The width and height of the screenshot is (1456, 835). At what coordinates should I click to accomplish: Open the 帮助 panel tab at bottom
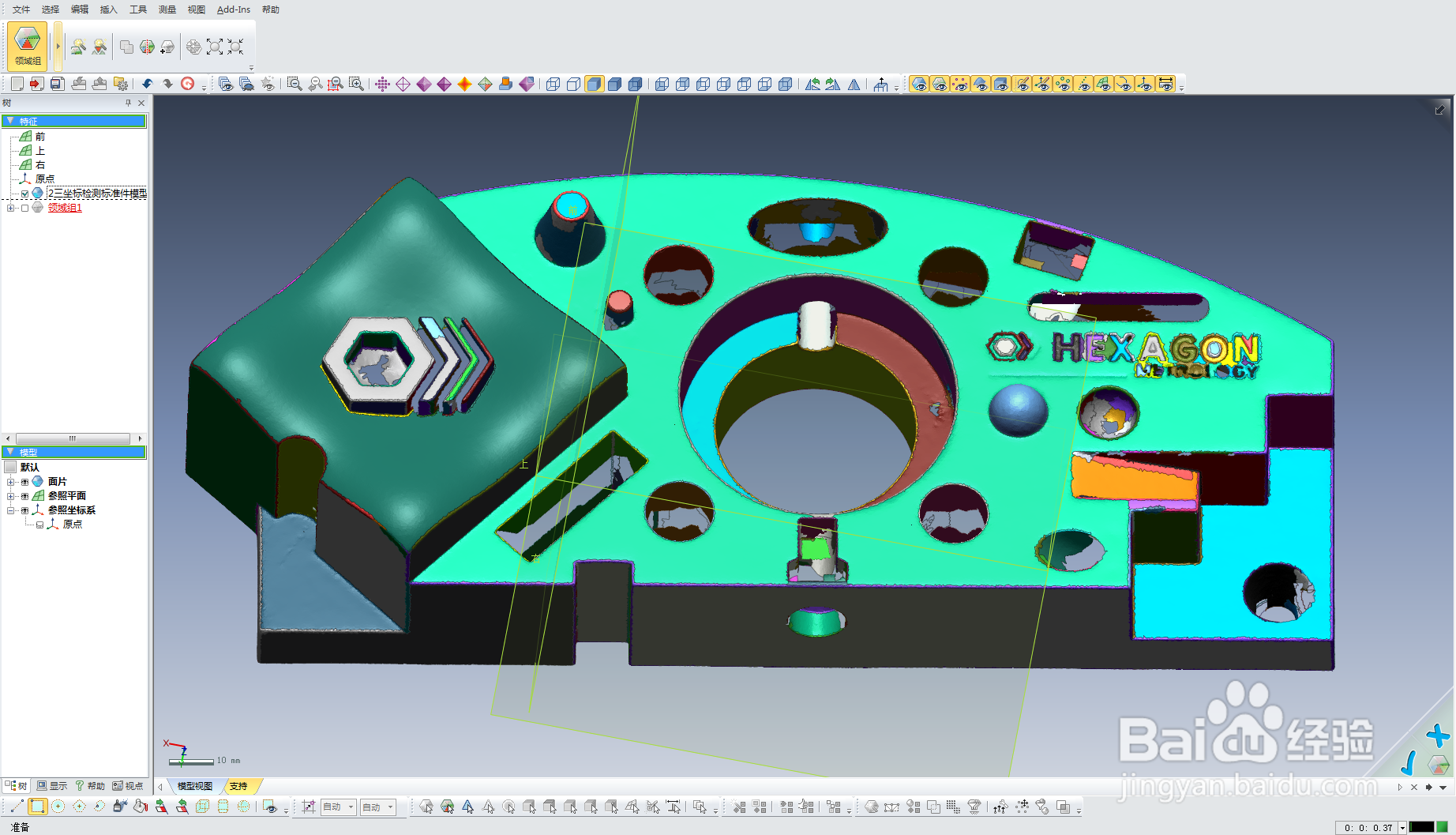(90, 786)
